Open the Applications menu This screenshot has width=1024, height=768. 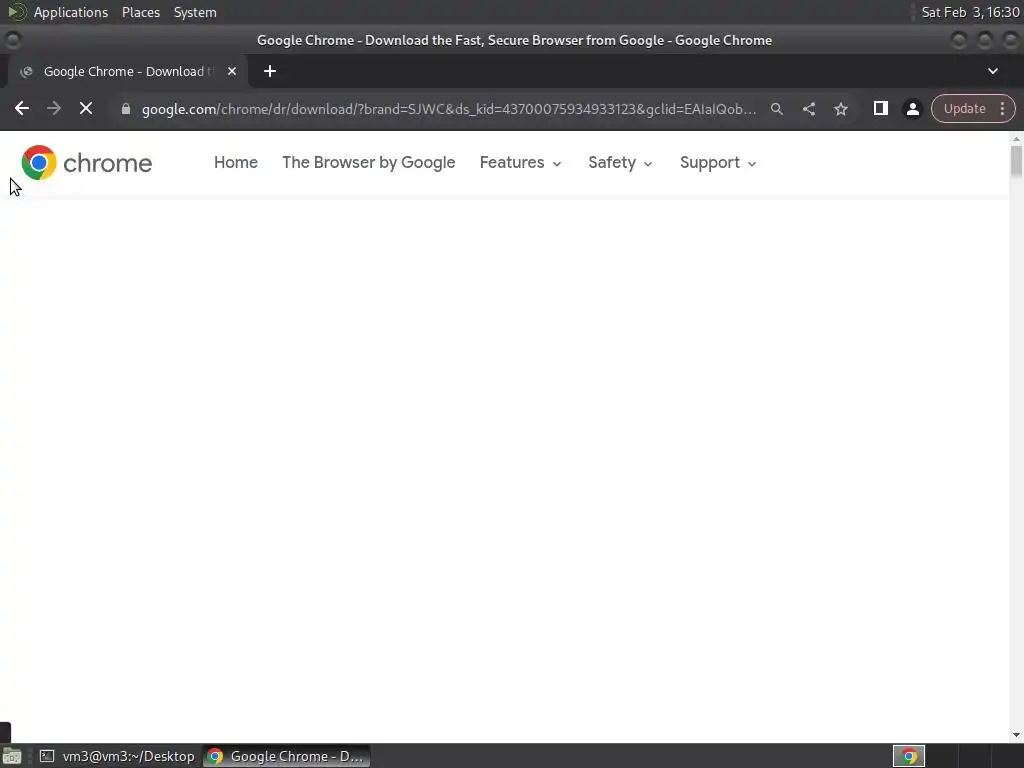click(71, 12)
